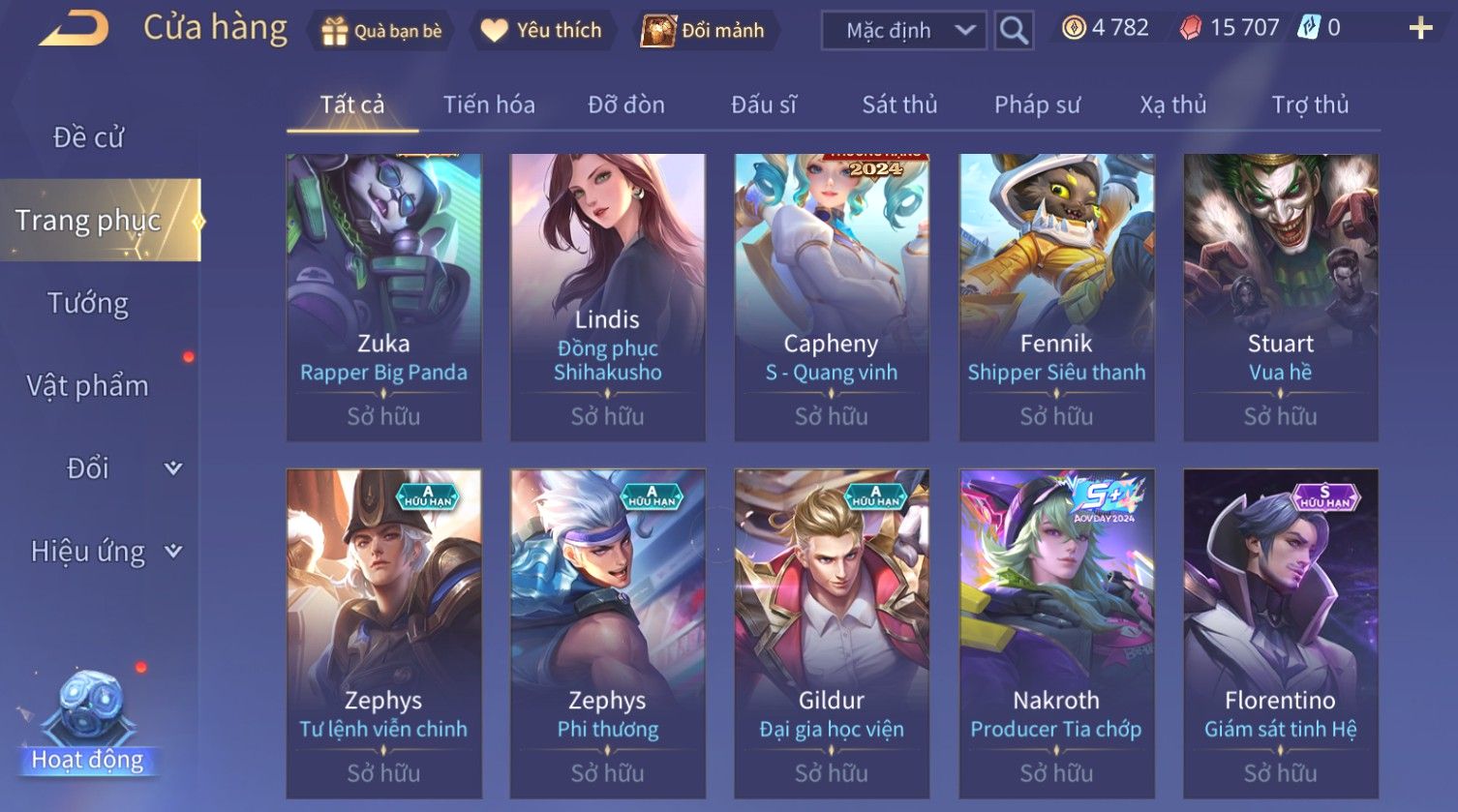Switch to the Sát thủ tab
Screen dimensions: 1458x812
[899, 105]
